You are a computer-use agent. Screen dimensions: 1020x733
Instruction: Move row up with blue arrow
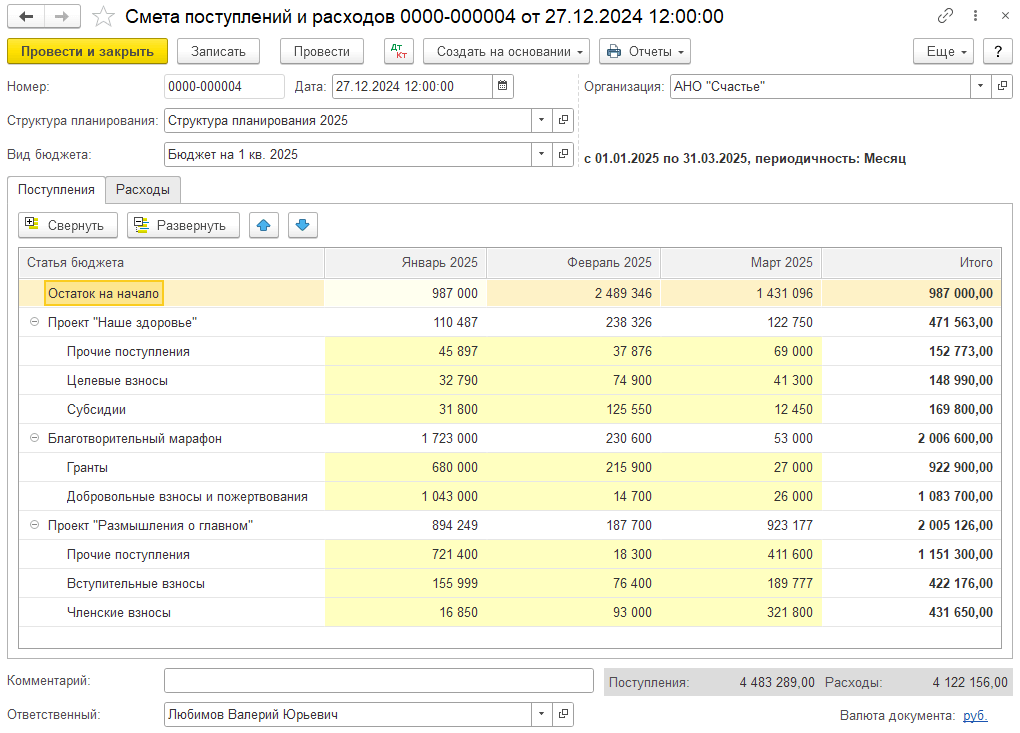[264, 225]
